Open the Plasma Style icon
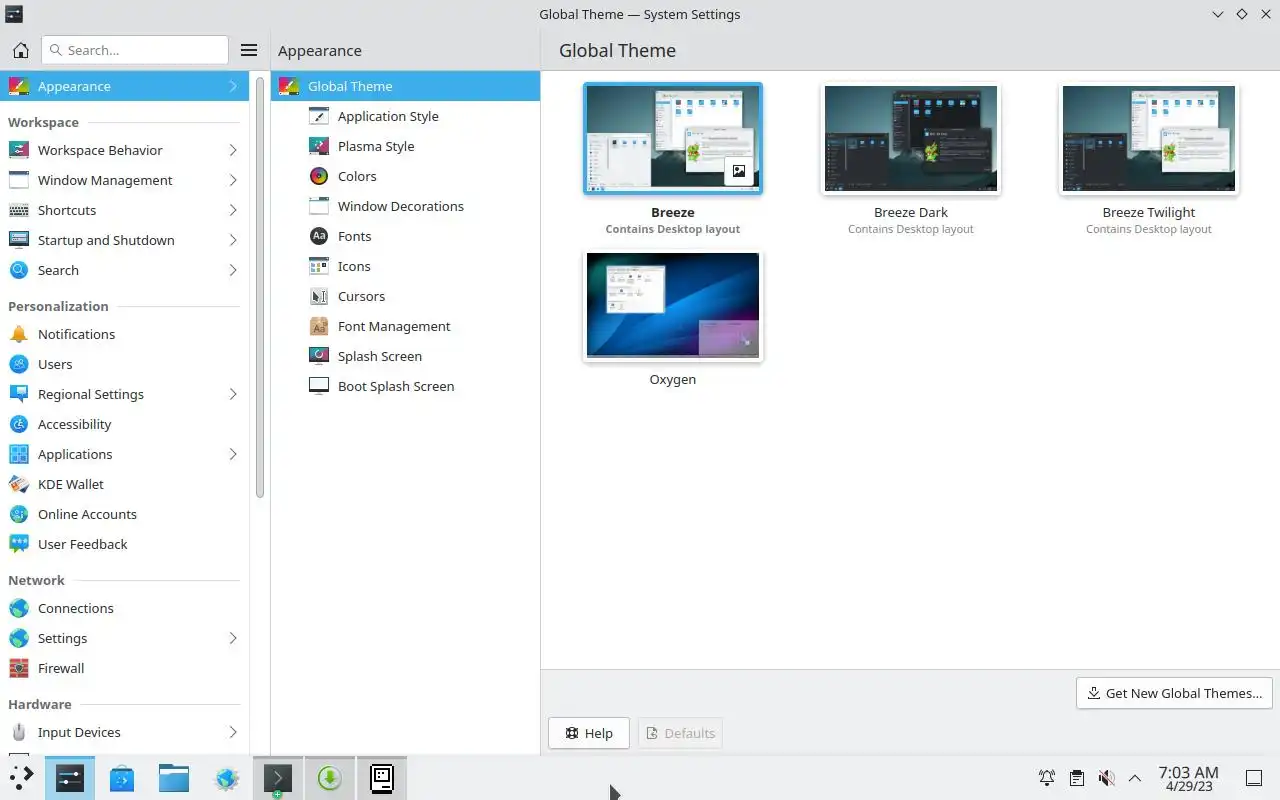The width and height of the screenshot is (1280, 800). click(x=319, y=146)
